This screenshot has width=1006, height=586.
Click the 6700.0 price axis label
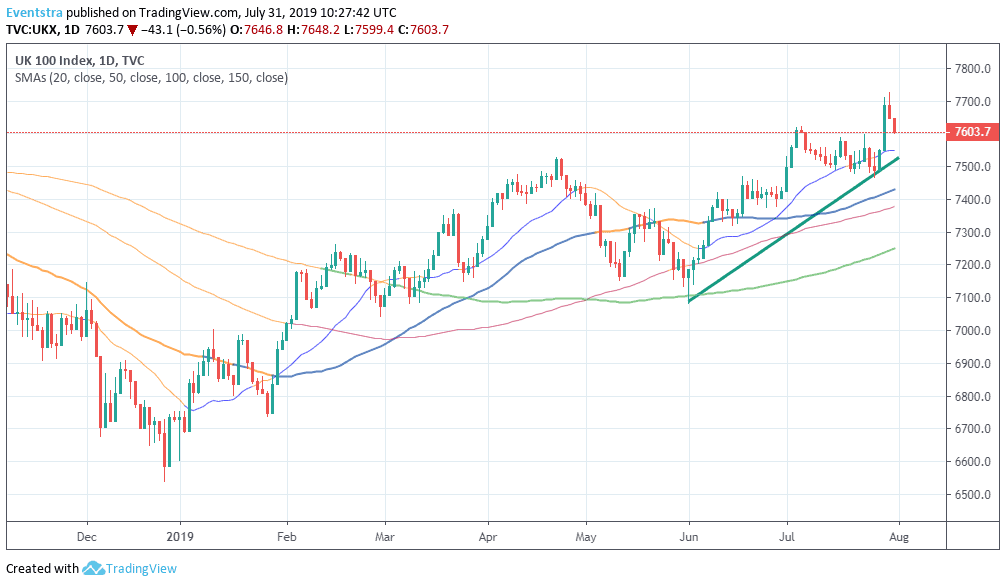click(x=973, y=429)
